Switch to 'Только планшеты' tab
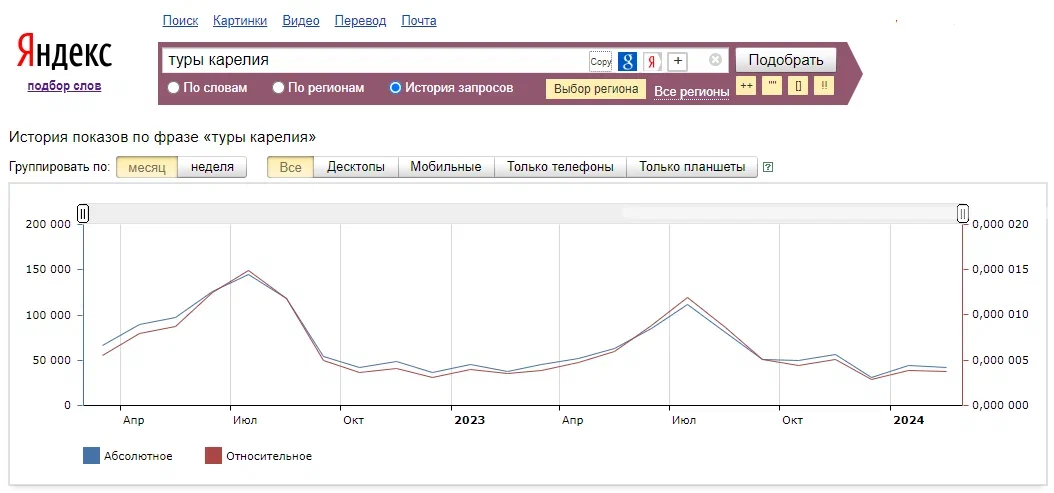 tap(692, 167)
